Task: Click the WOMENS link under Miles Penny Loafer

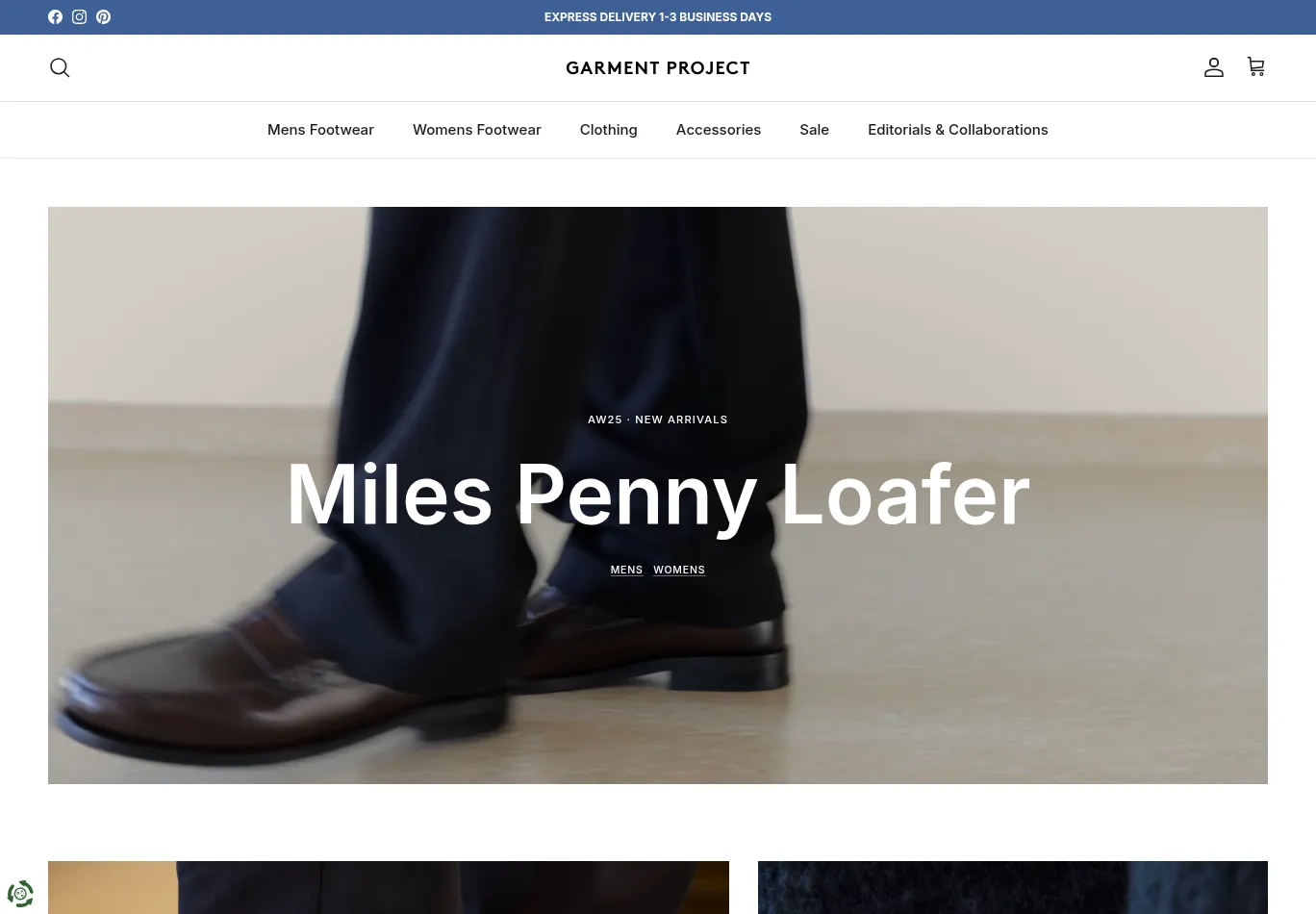Action: 679,570
